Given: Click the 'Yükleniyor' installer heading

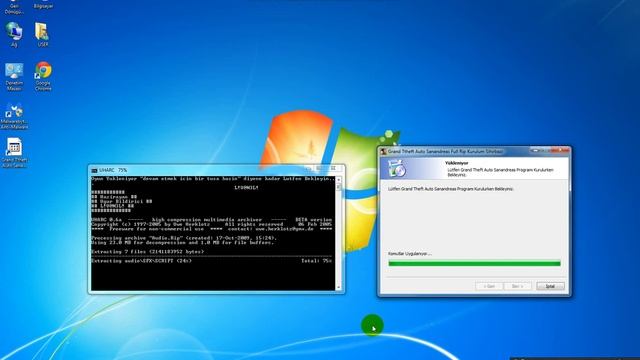Looking at the screenshot, I should click(x=456, y=163).
